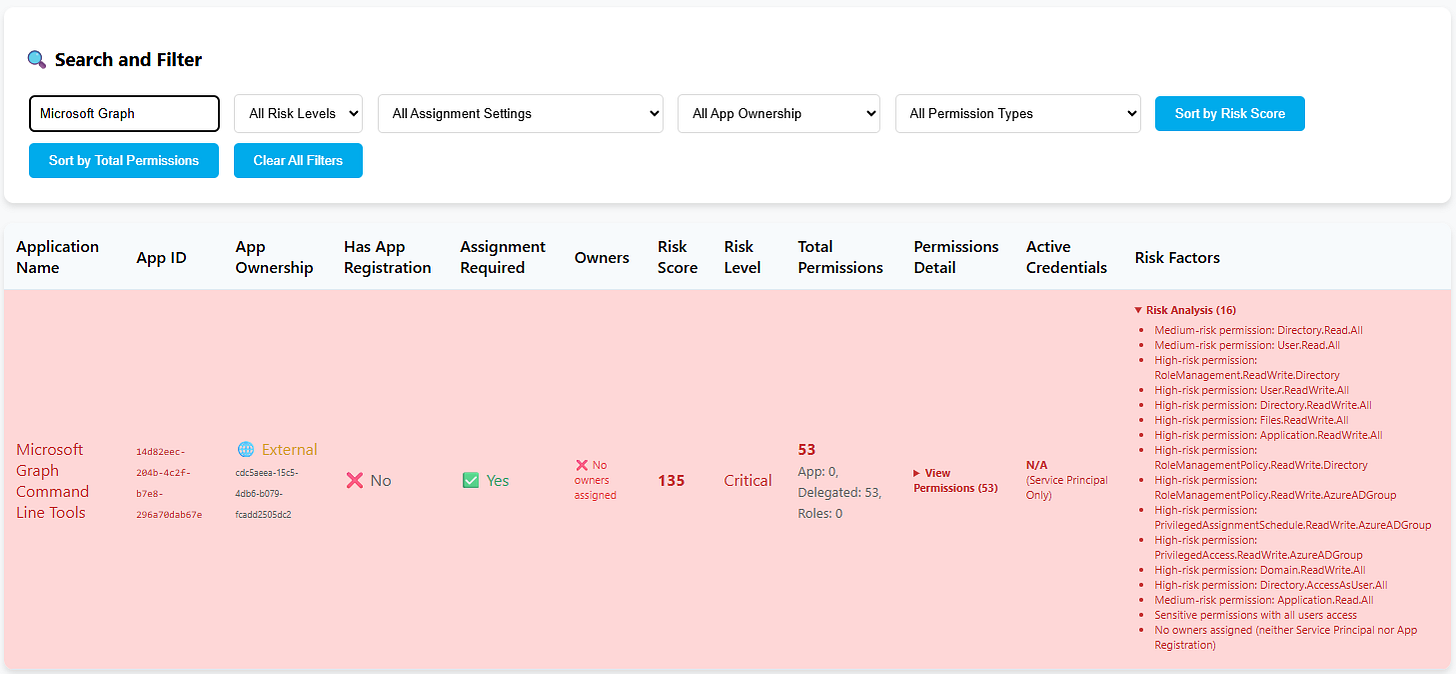Screen dimensions: 1456x674
Task: Click the N/A active credentials value
Action: pyautogui.click(x=1037, y=465)
